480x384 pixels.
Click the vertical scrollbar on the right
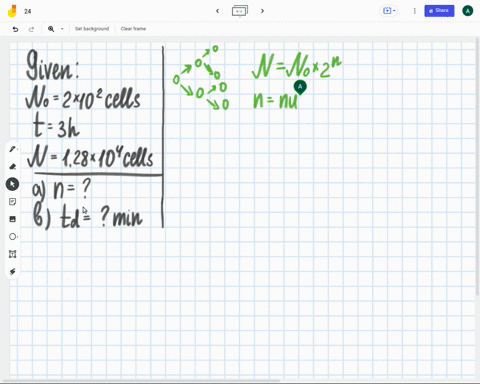point(478,167)
